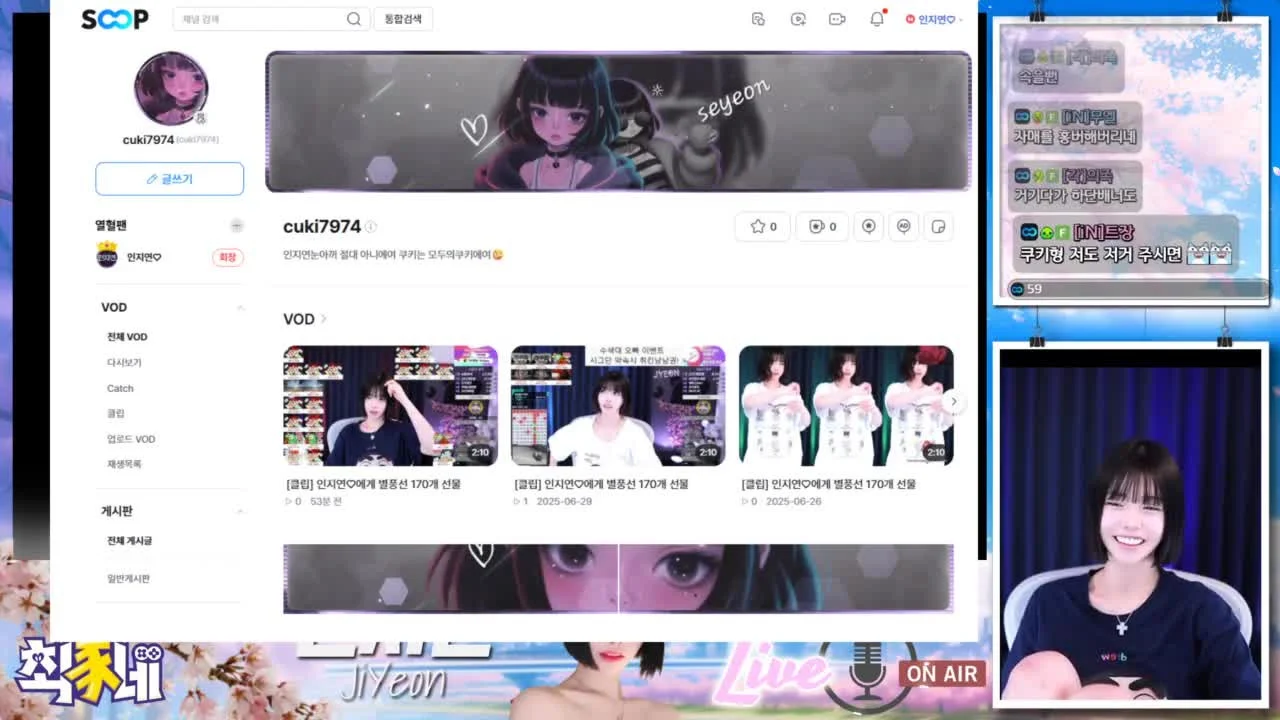Toggle favorite star button showing 0
This screenshot has height=720, width=1280.
coord(763,226)
